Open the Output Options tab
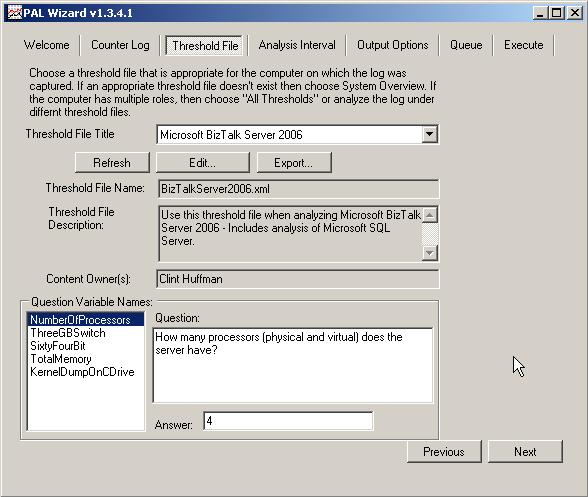The width and height of the screenshot is (588, 497). pos(392,45)
